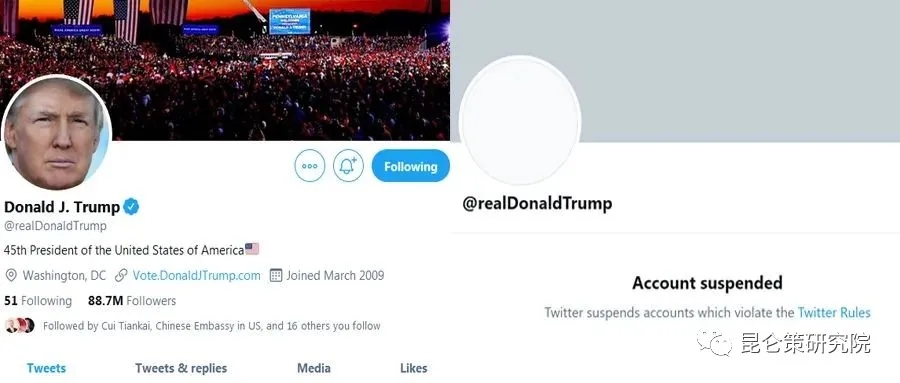900x383 pixels.
Task: Click the blank suspended account avatar
Action: [x=520, y=121]
